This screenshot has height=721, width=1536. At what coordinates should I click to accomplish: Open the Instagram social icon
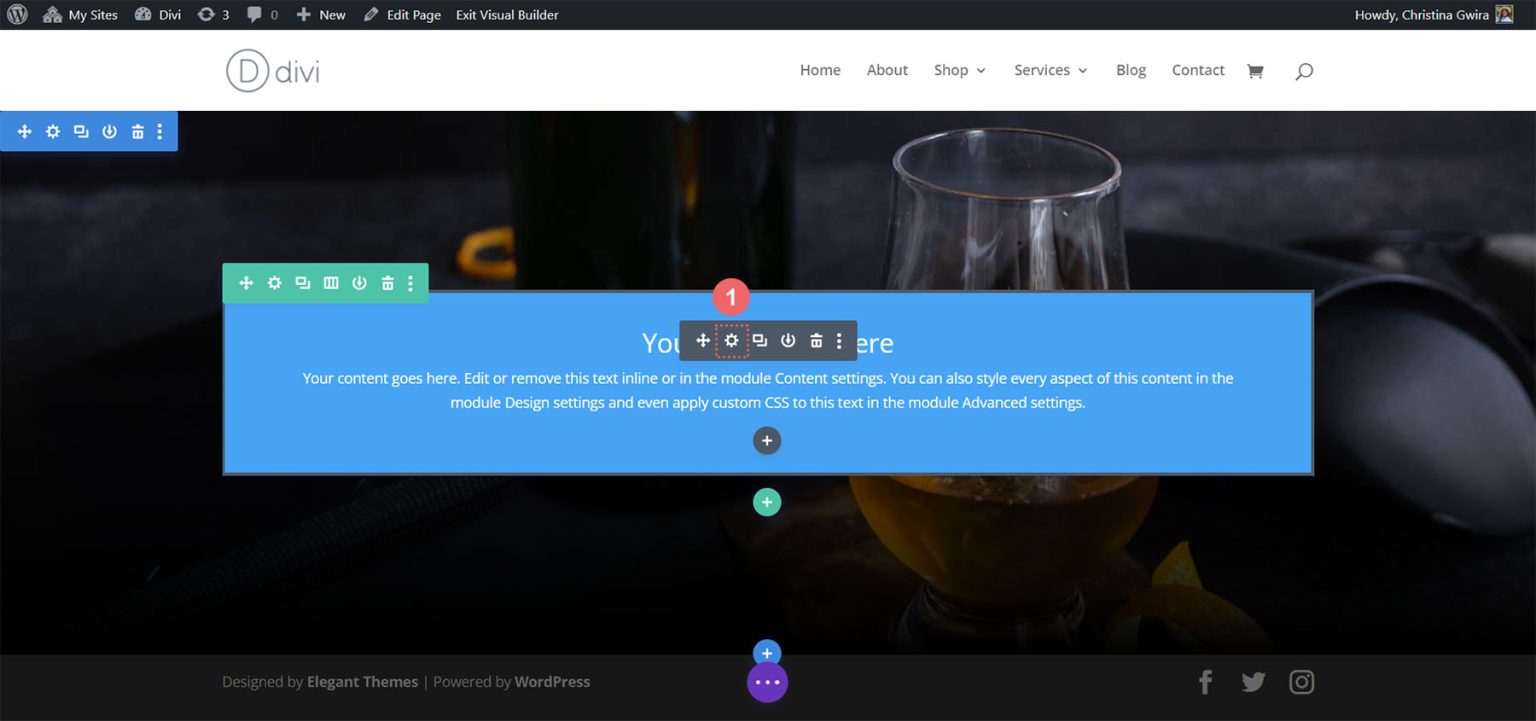[1301, 681]
